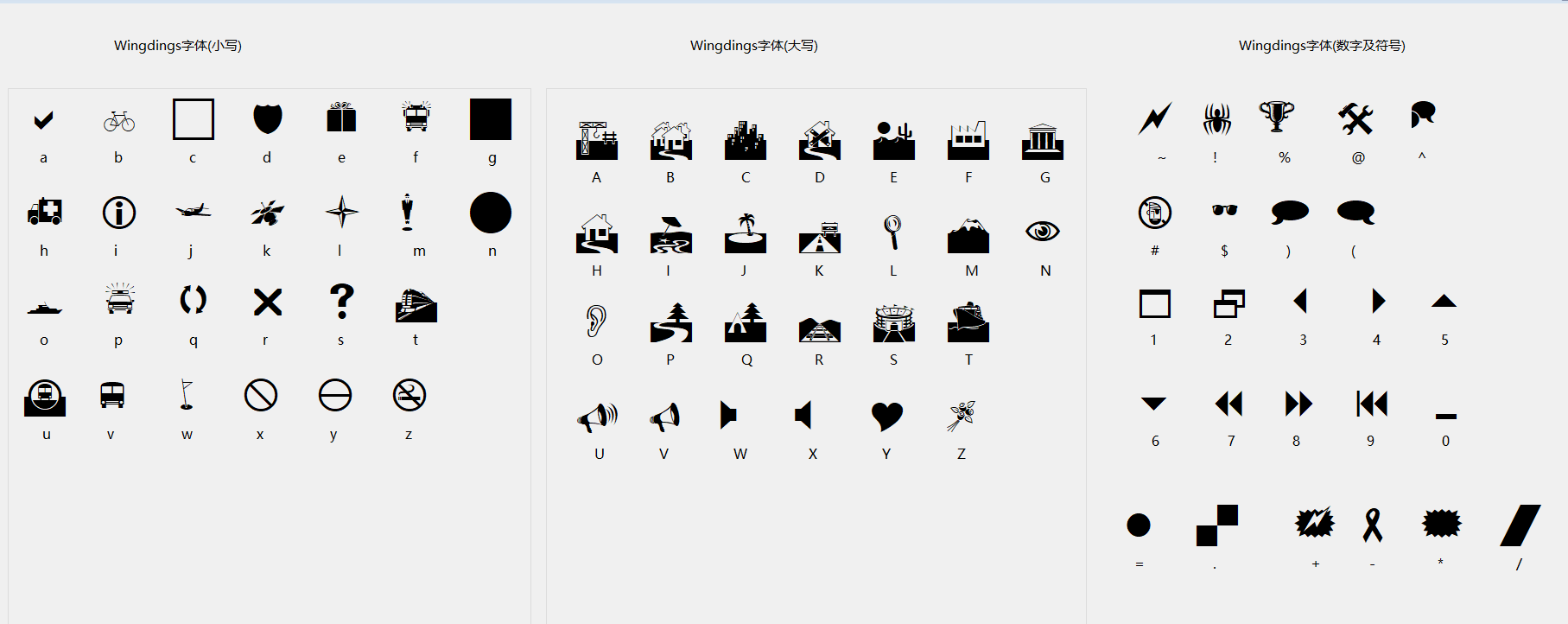This screenshot has width=1568, height=624.
Task: Select the rewind double arrow above 7
Action: [1229, 404]
